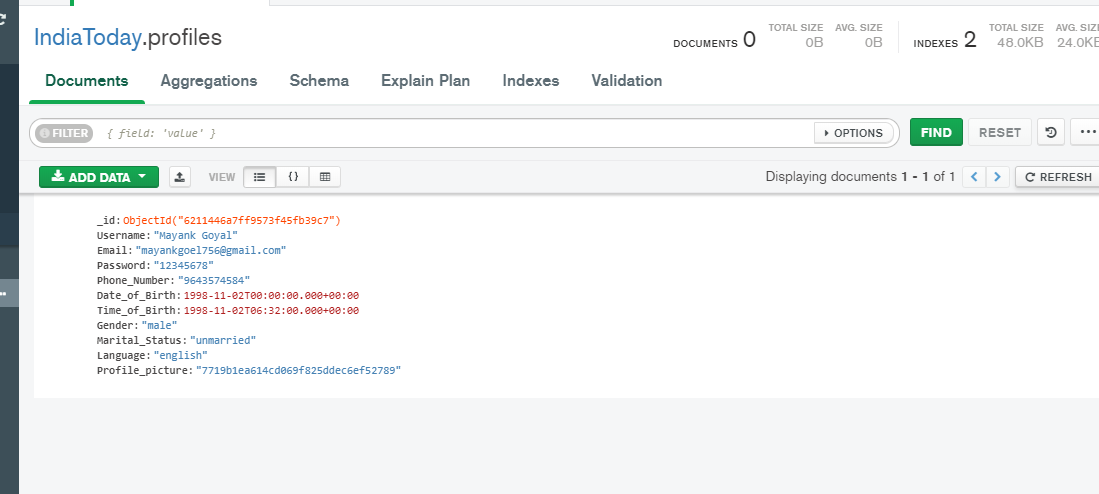Switch to table view
Screen dimensions: 1099x494
325,177
